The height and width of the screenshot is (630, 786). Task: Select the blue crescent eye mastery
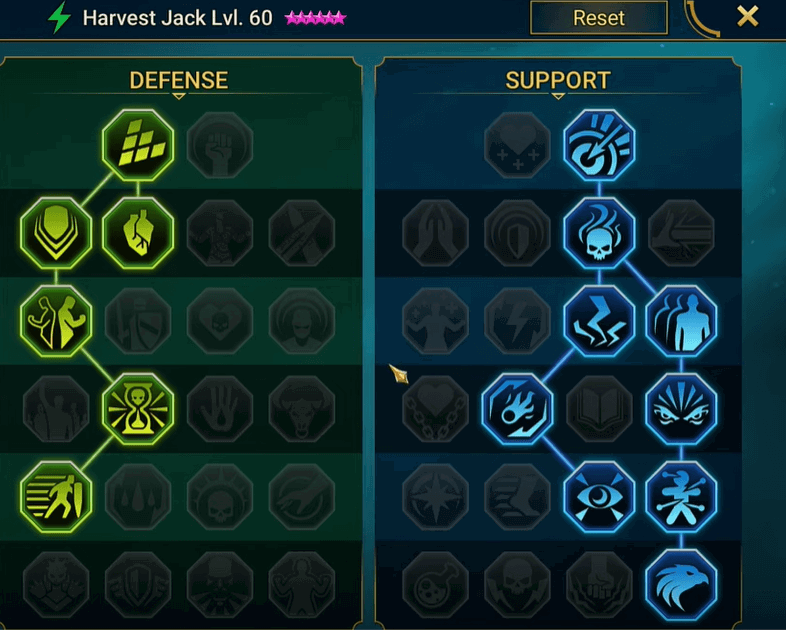click(x=599, y=497)
